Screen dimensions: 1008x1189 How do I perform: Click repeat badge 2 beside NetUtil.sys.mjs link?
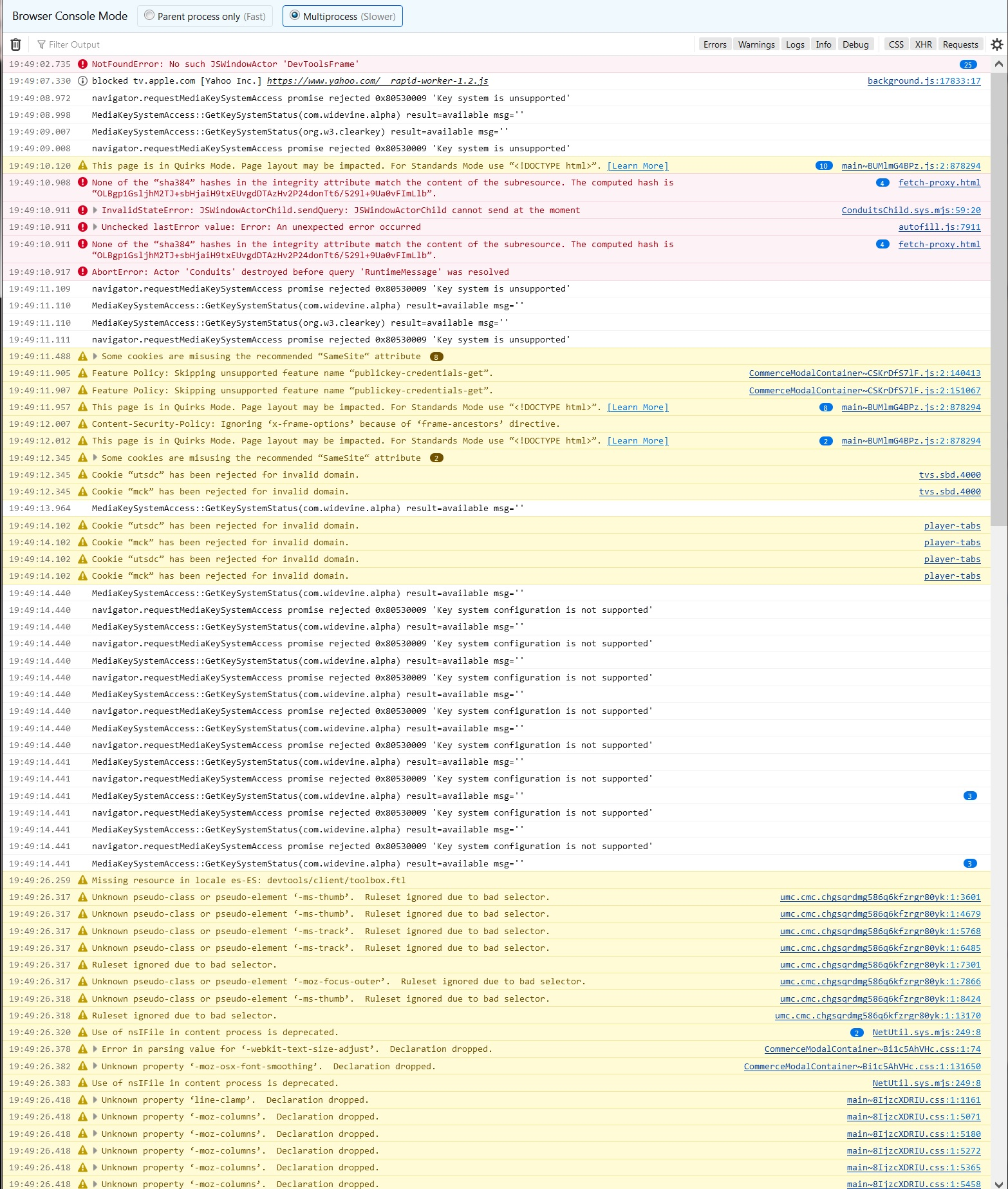pos(857,1033)
